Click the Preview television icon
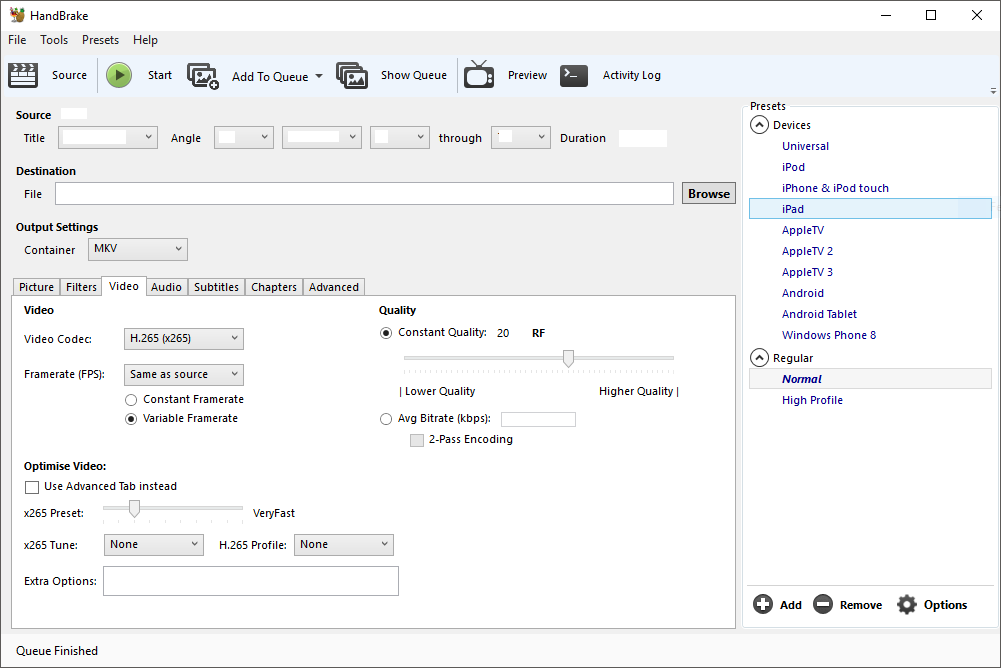This screenshot has height=668, width=1001. coord(479,75)
